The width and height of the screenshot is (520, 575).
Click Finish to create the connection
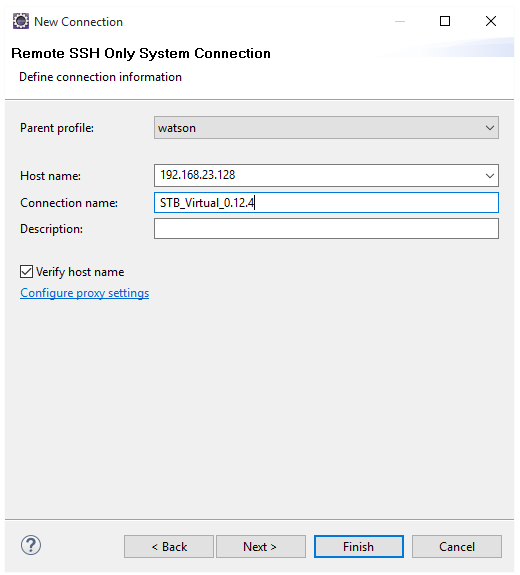coord(359,546)
